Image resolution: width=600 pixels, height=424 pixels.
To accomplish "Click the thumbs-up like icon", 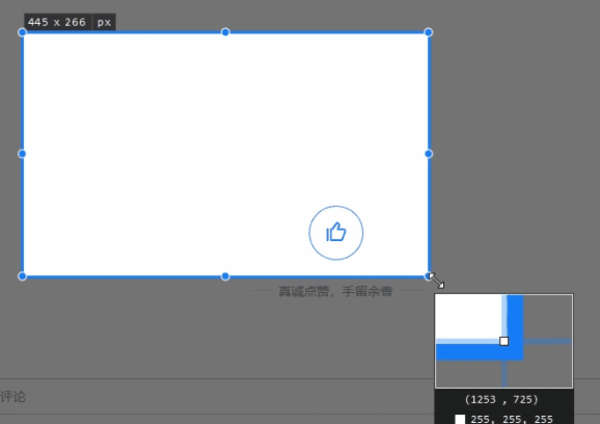I will (336, 233).
